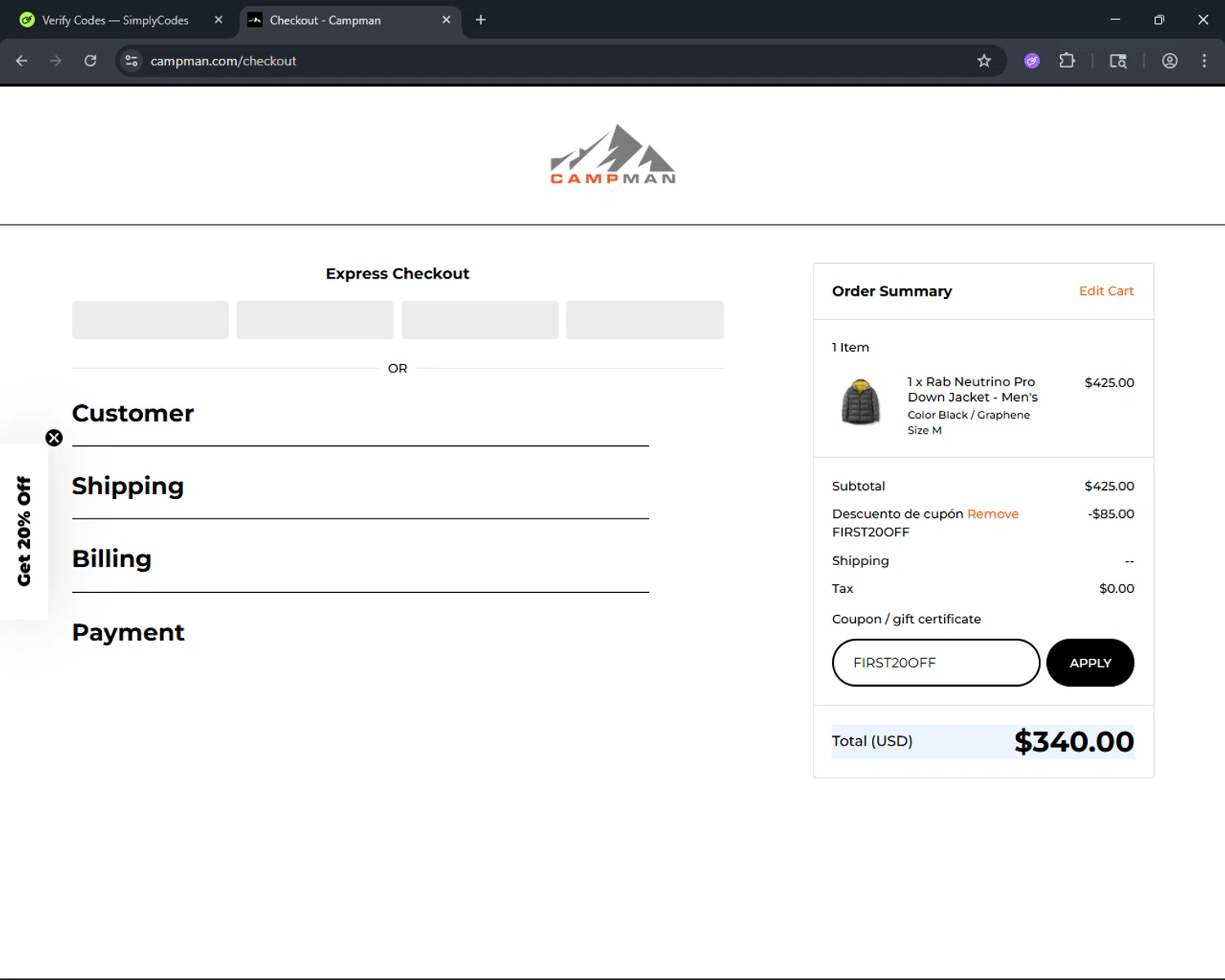Image resolution: width=1225 pixels, height=980 pixels.
Task: Remove the FIRST20OFF coupon
Action: click(992, 514)
